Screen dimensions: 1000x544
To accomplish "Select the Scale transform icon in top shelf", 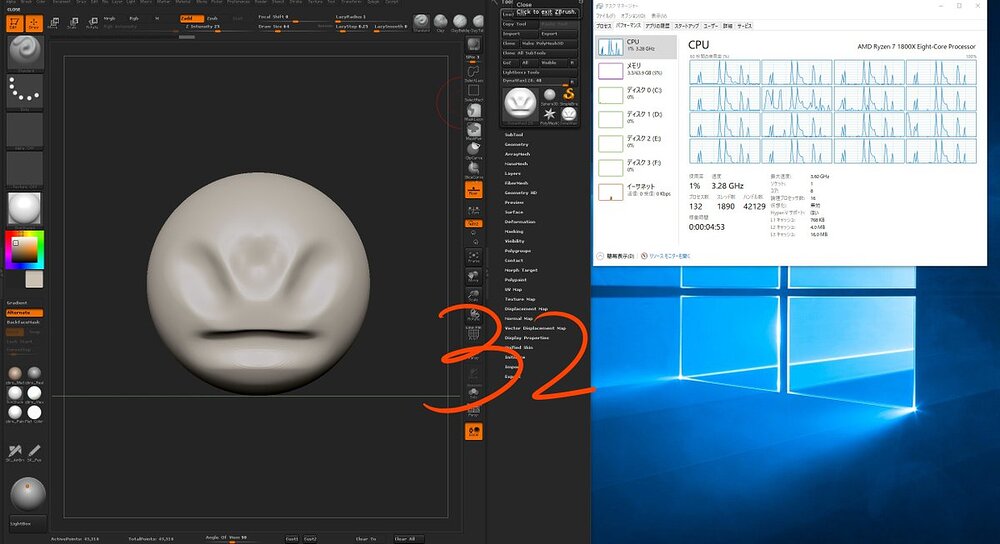I will pos(73,24).
